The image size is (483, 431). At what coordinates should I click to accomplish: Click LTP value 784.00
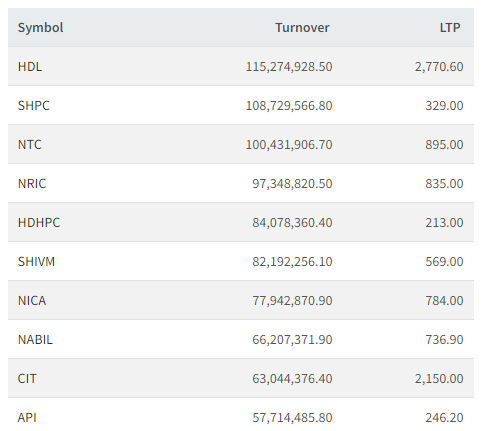click(x=444, y=301)
